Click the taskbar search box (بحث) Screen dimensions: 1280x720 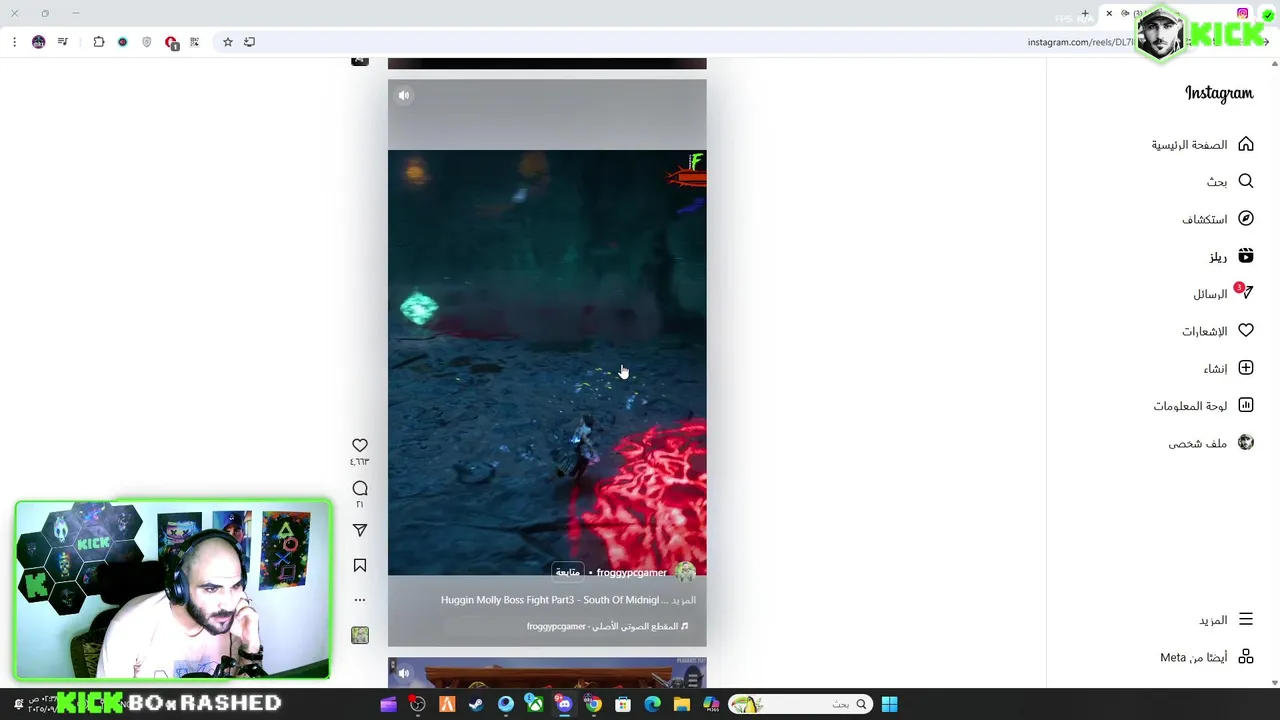click(800, 704)
